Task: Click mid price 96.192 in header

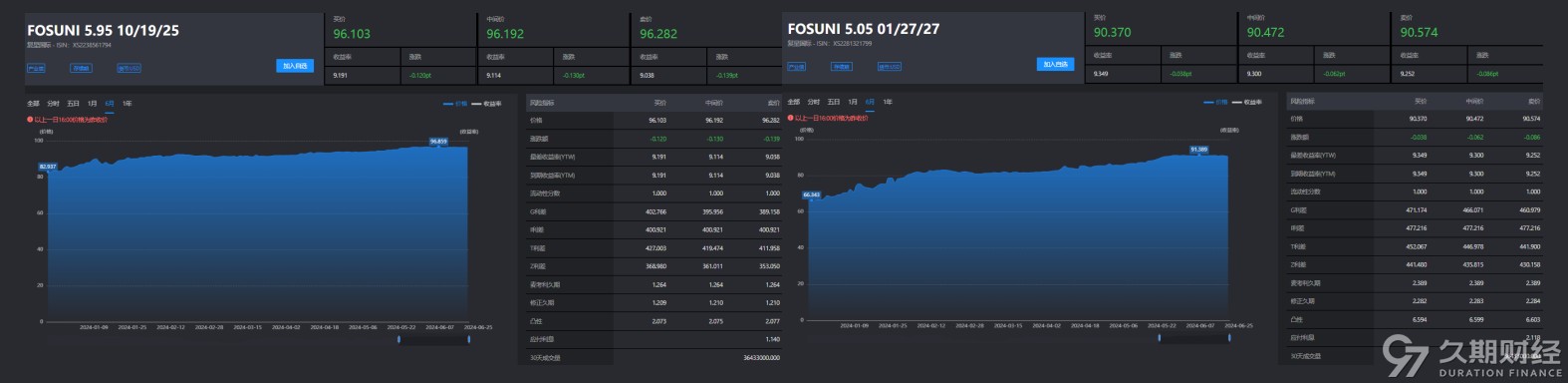Action: click(505, 34)
